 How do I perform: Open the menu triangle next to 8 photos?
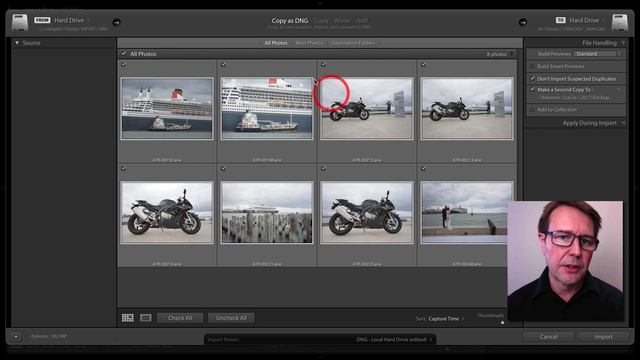tap(512, 54)
